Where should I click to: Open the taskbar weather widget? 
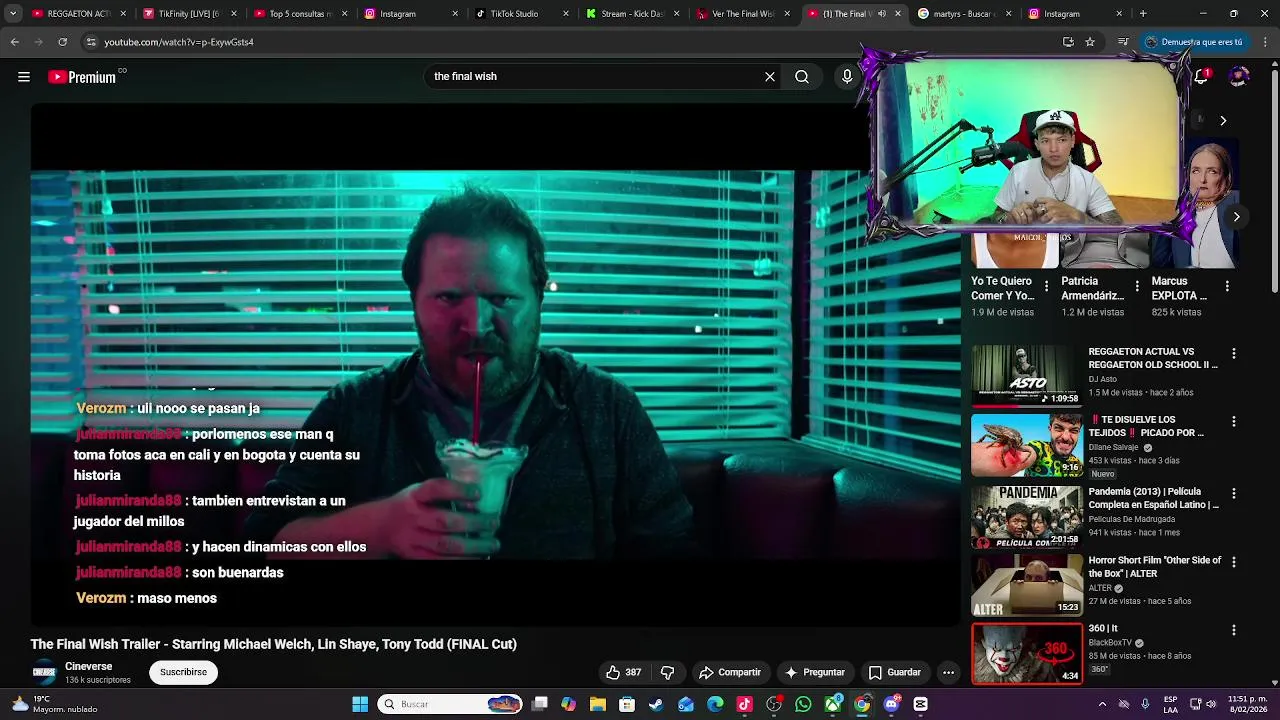(x=55, y=704)
